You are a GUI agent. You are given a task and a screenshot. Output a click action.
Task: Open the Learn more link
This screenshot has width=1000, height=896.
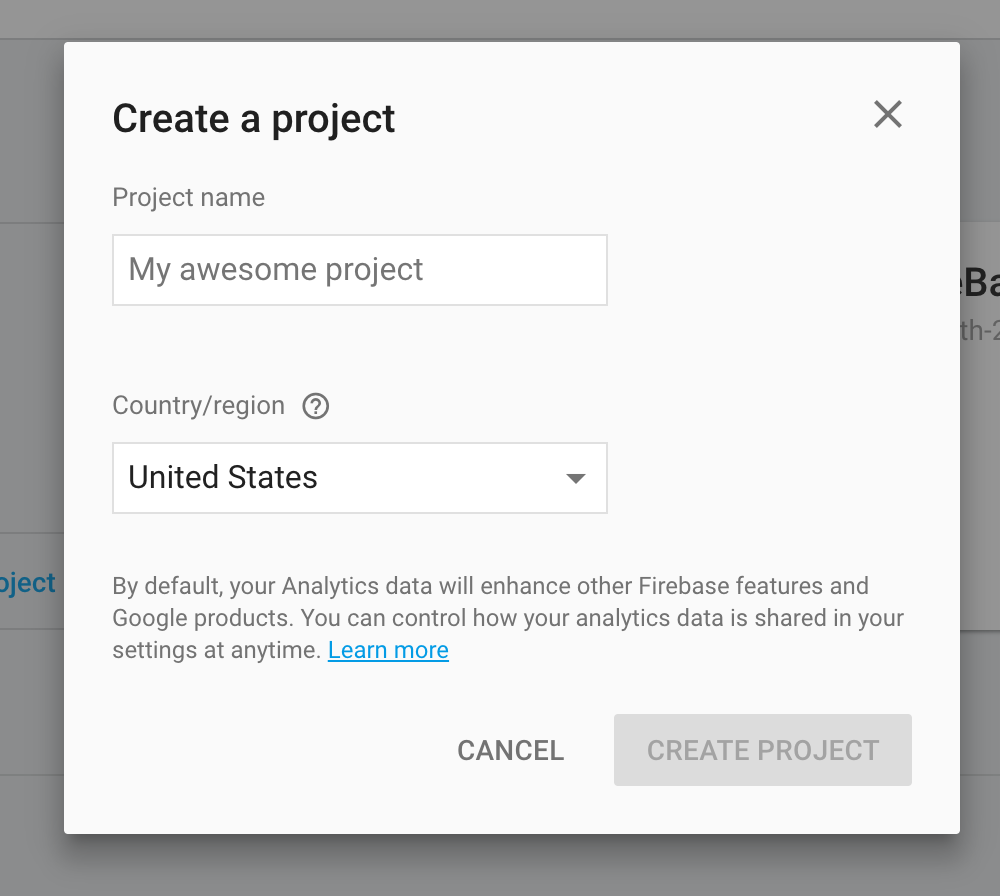point(388,650)
